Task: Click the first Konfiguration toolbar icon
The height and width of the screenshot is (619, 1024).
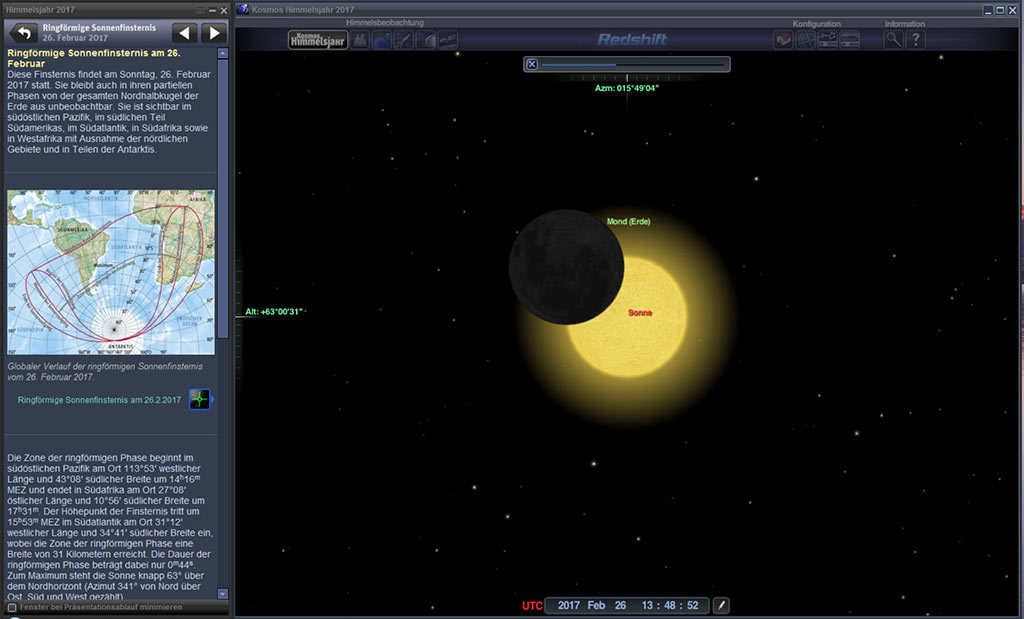Action: [x=783, y=40]
